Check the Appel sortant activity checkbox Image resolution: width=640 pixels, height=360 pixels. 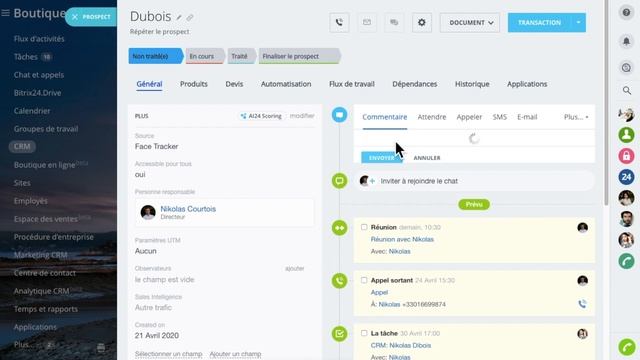pos(364,280)
